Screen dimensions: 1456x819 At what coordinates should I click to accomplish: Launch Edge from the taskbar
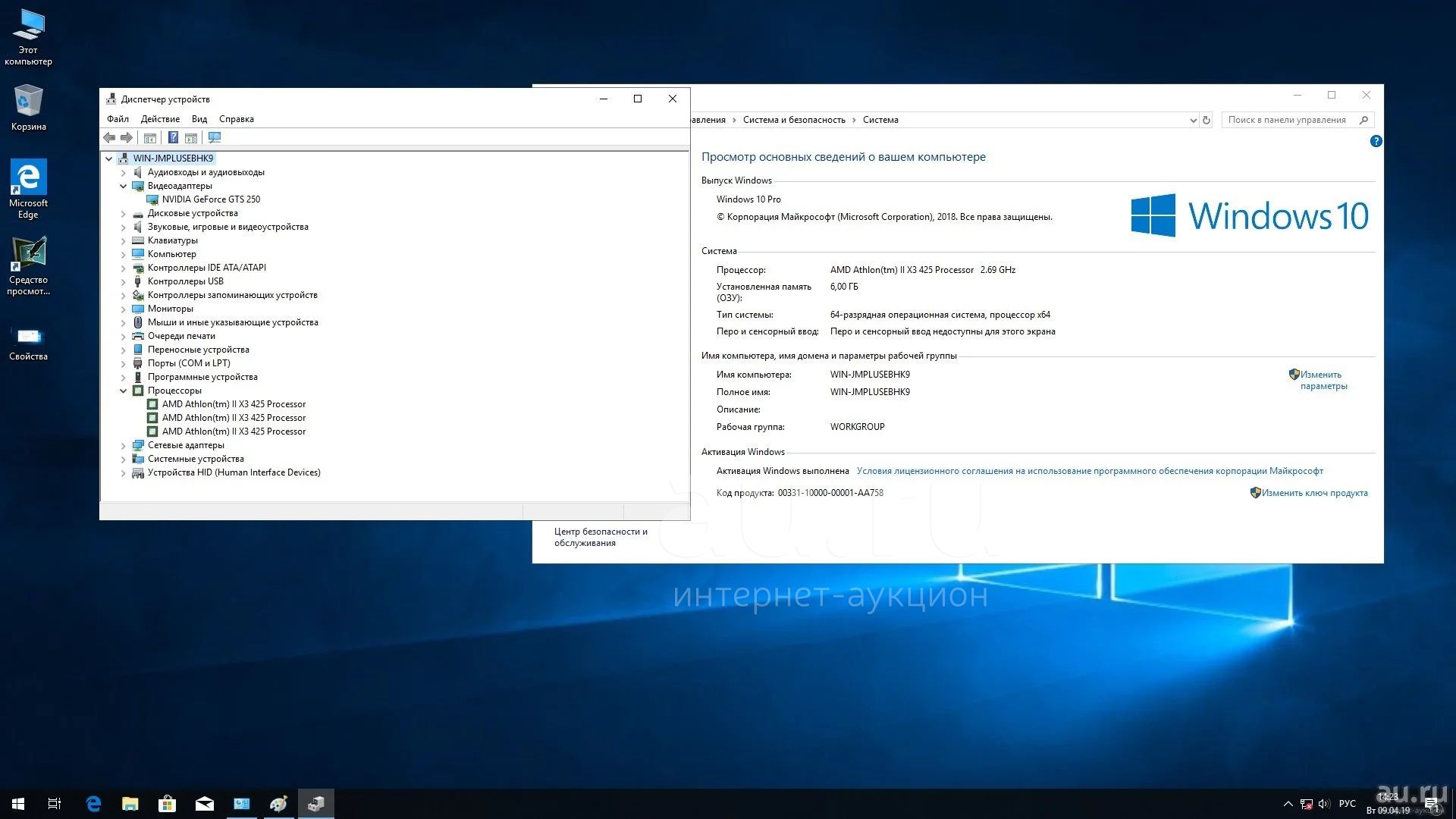click(93, 804)
